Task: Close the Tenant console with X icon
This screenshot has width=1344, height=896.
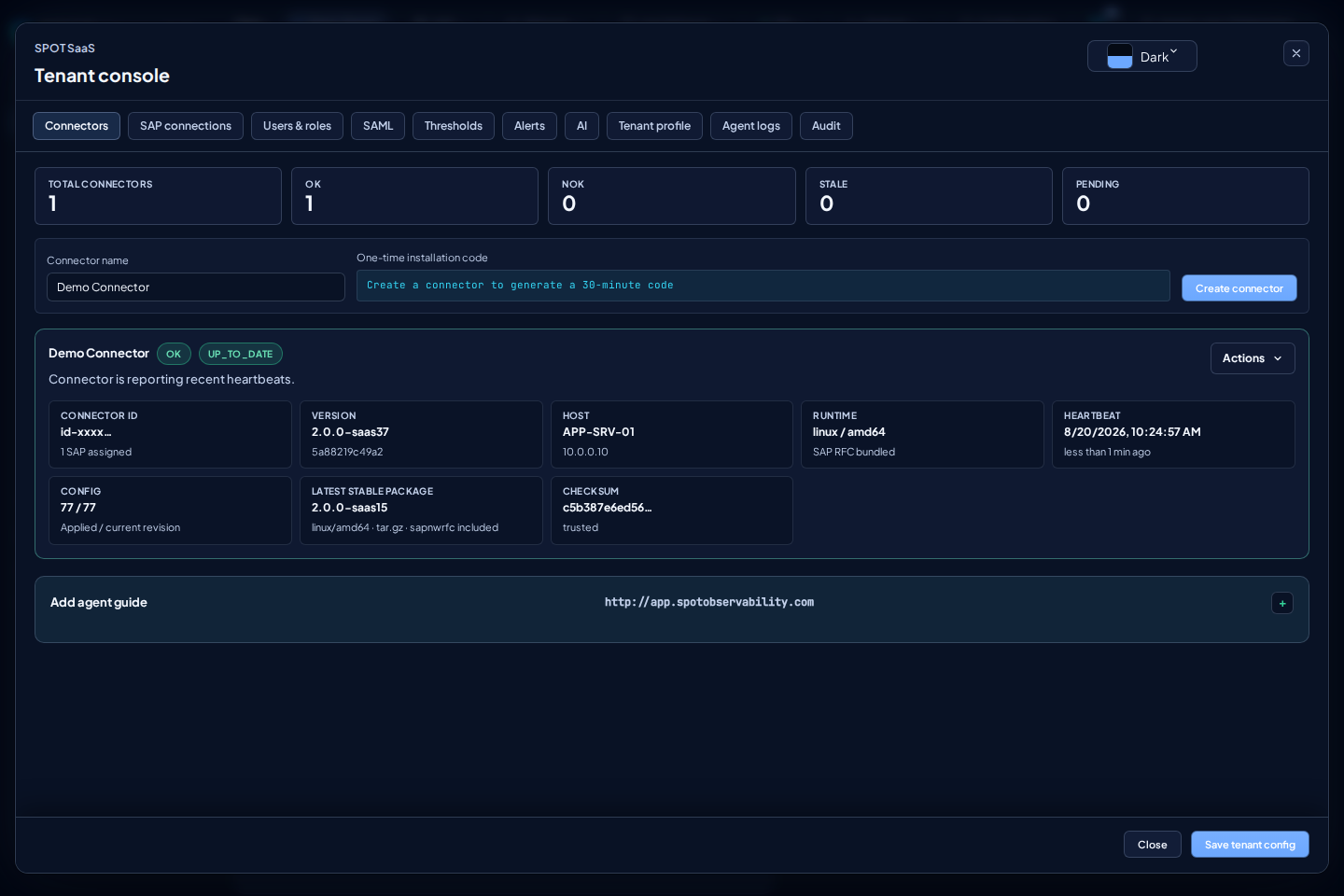Action: pyautogui.click(x=1295, y=53)
